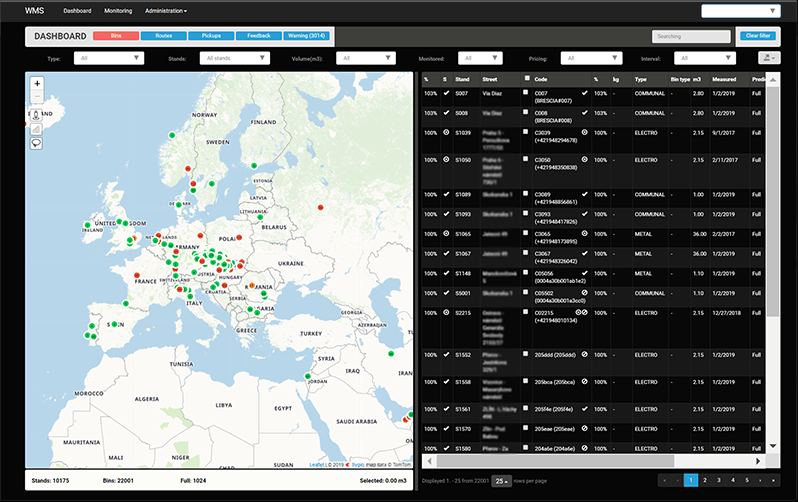Jump to the last page of results

774,480
